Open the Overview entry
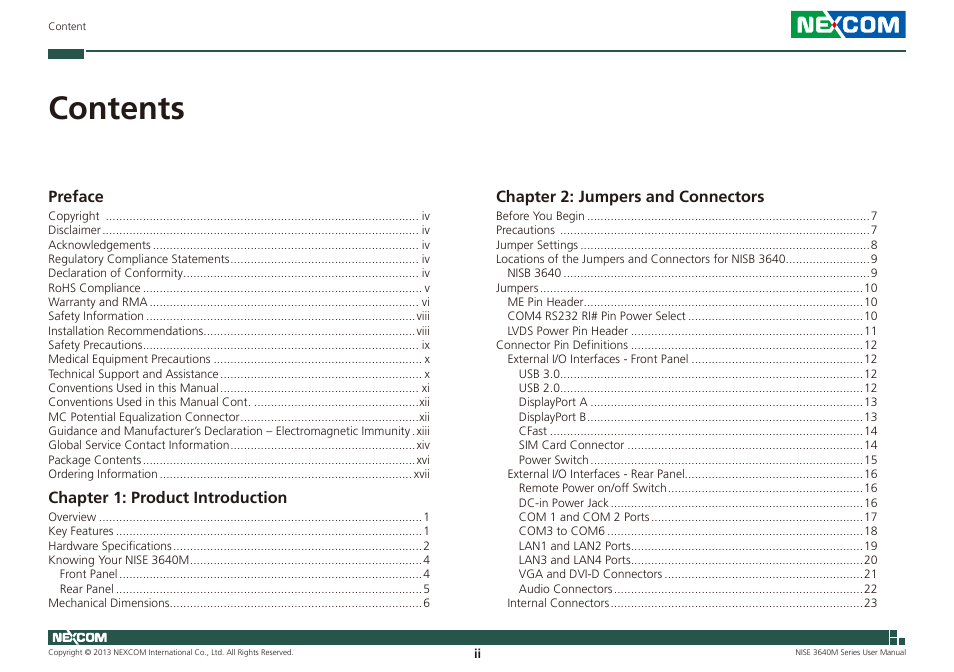This screenshot has width=954, height=672. 239,517
